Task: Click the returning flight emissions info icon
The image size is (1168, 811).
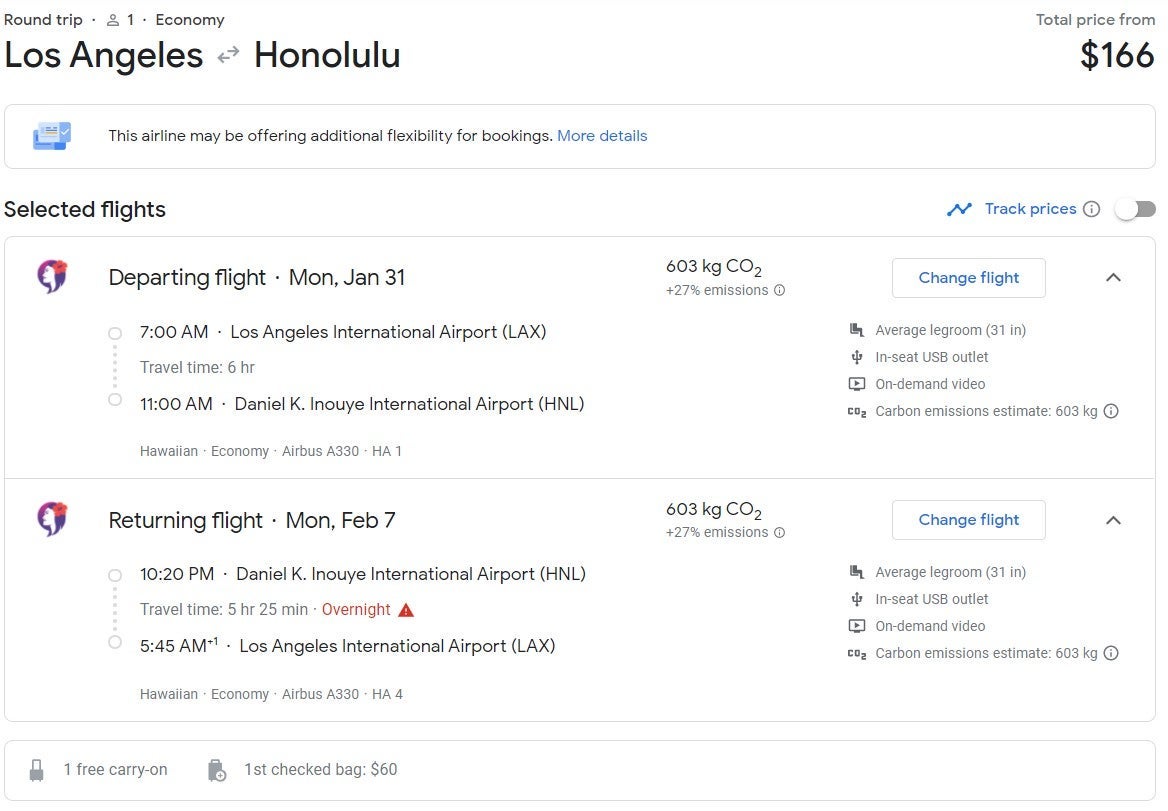Action: click(779, 533)
